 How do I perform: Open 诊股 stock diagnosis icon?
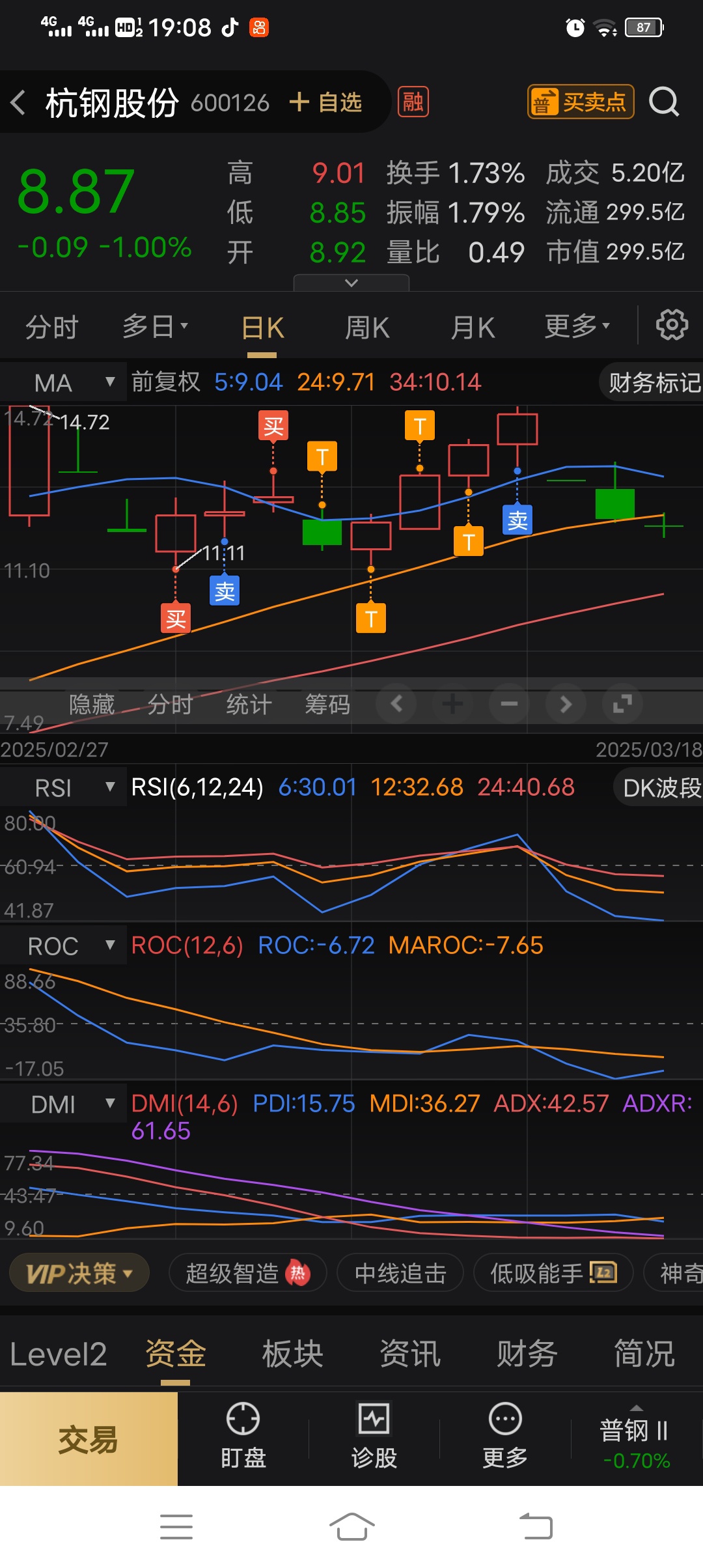click(x=374, y=1436)
